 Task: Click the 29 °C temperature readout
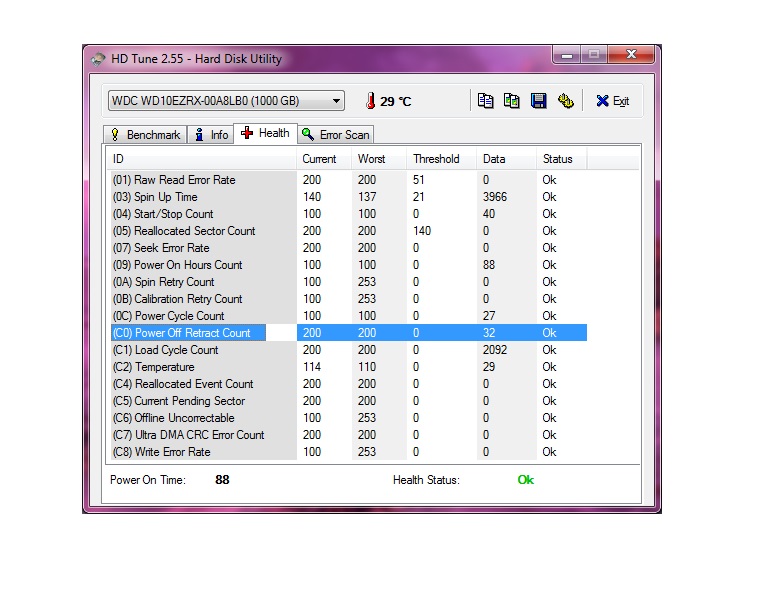click(395, 101)
